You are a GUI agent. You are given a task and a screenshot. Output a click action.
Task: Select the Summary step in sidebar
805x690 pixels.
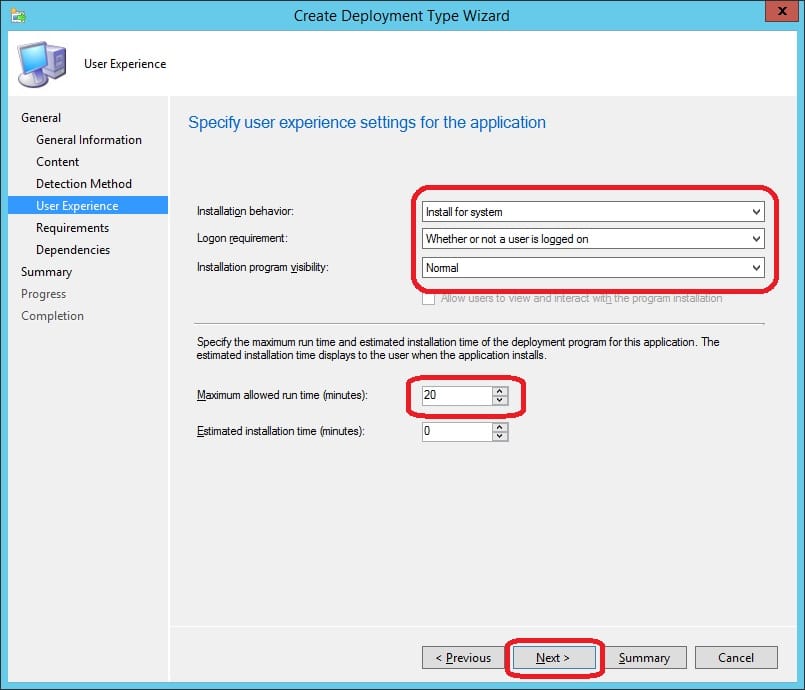coord(46,272)
